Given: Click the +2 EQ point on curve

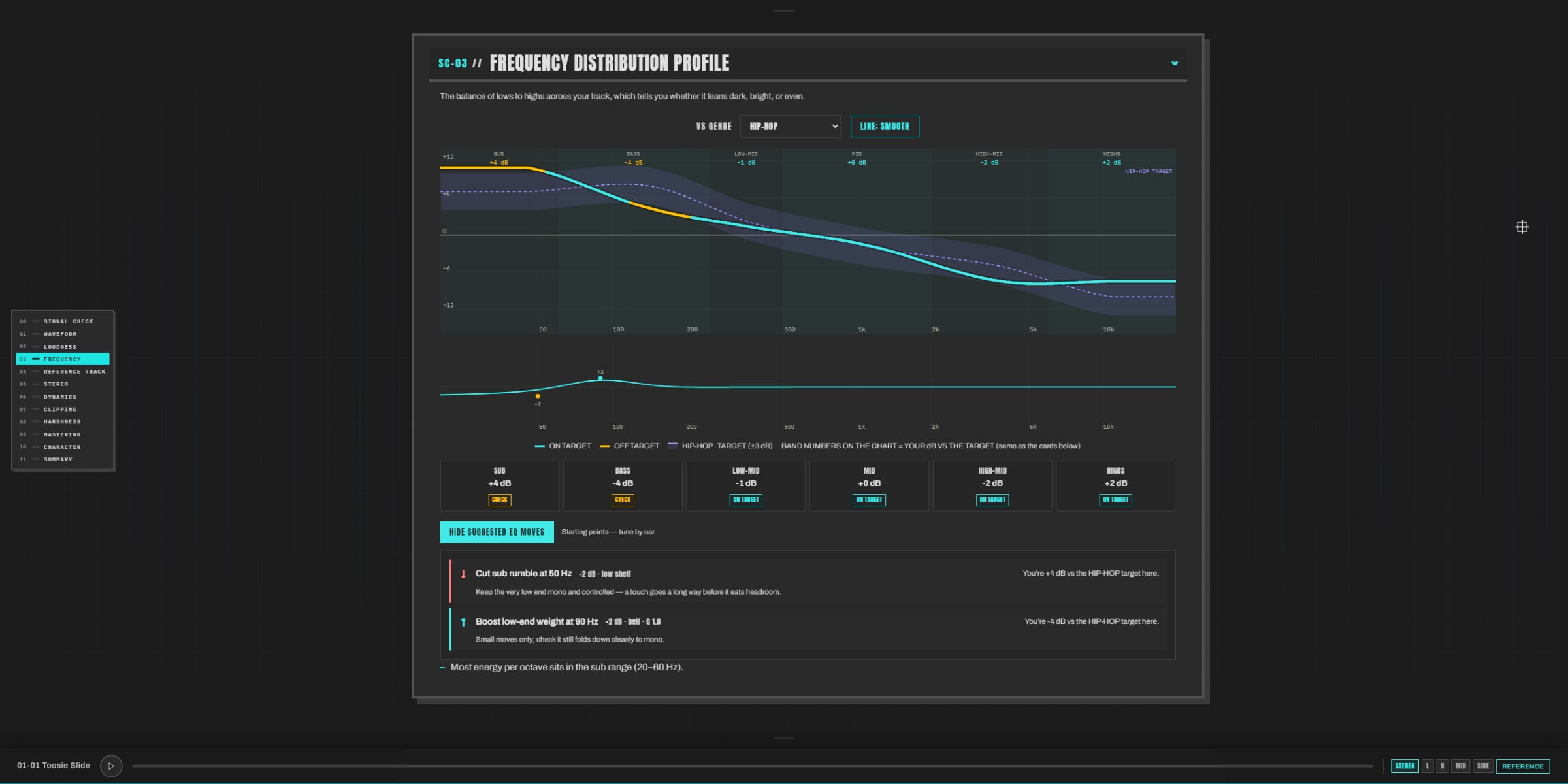Looking at the screenshot, I should (600, 378).
